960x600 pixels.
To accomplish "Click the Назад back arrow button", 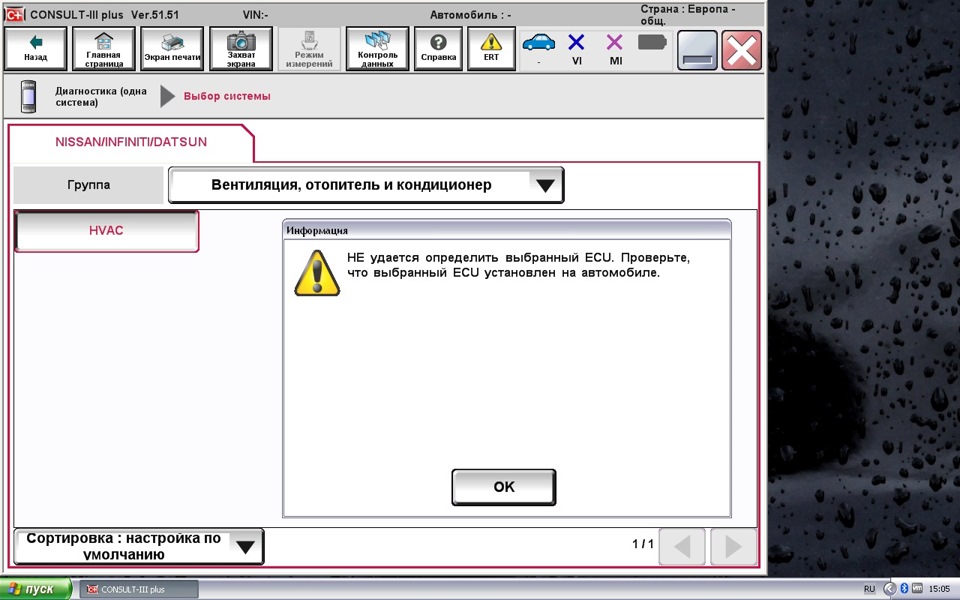I will (x=36, y=49).
